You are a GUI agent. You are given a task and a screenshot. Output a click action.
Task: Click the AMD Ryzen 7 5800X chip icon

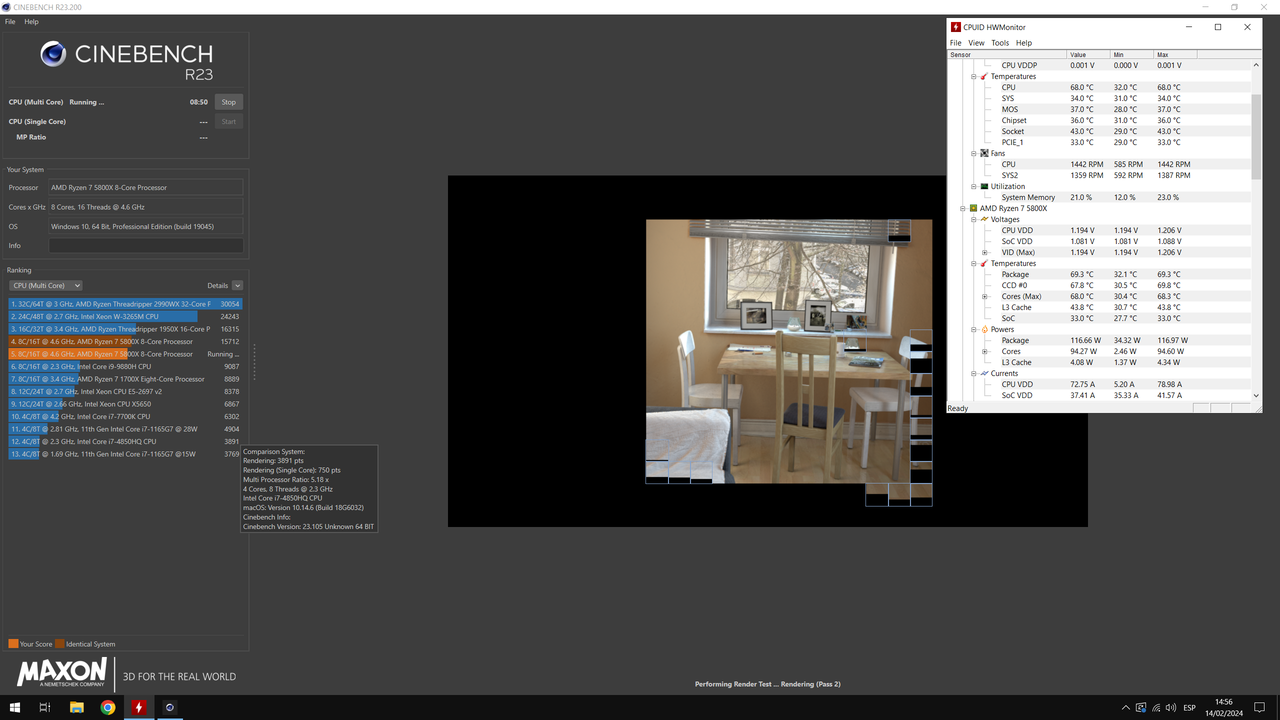973,208
